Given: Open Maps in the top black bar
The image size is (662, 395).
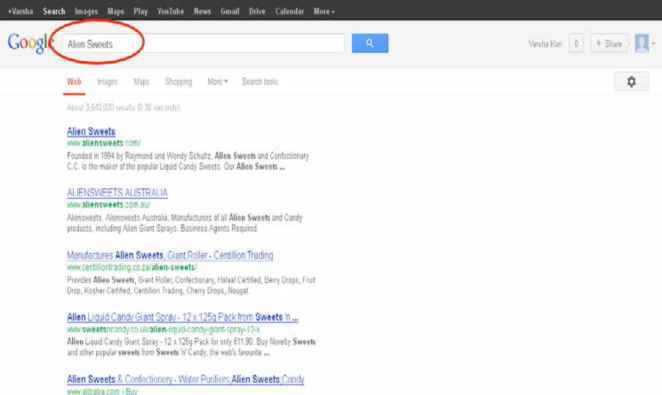Looking at the screenshot, I should pos(116,11).
